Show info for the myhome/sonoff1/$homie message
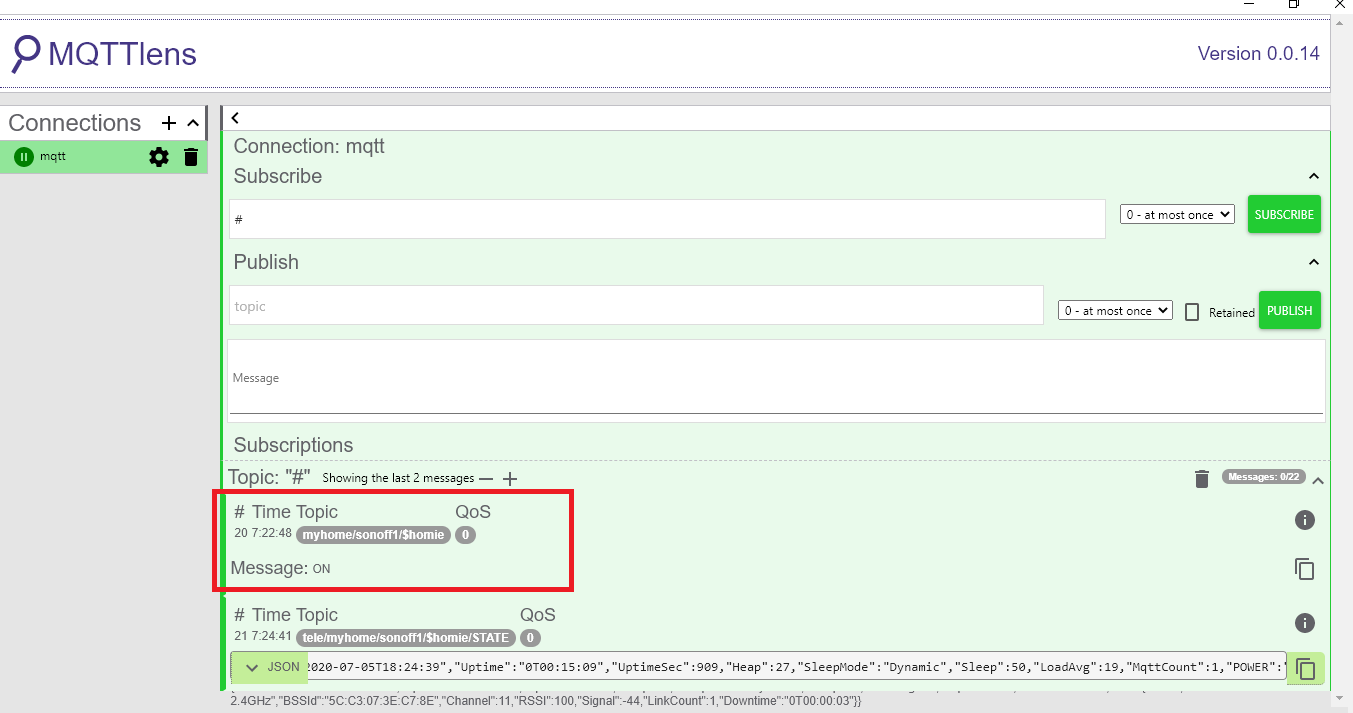1353x713 pixels. click(1304, 520)
